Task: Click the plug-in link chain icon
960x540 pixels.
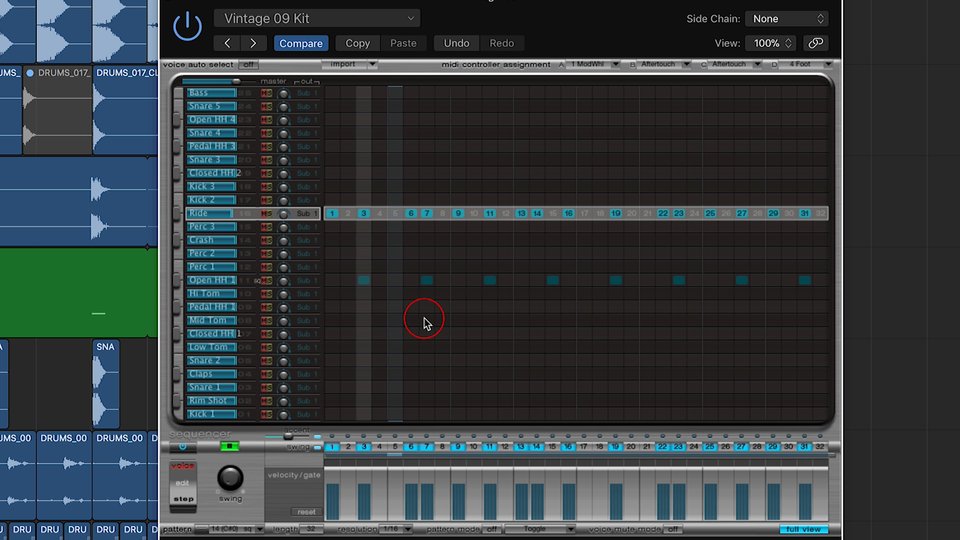Action: pyautogui.click(x=816, y=43)
